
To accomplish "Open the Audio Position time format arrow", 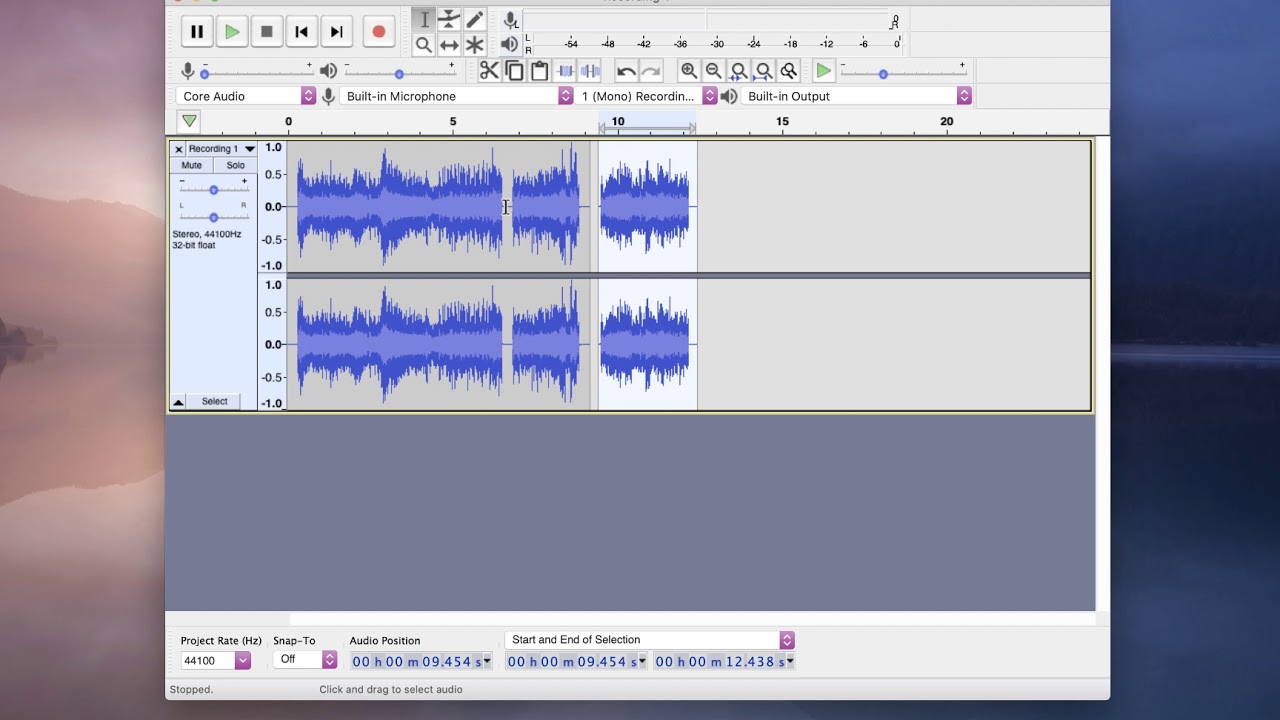I will coord(487,661).
